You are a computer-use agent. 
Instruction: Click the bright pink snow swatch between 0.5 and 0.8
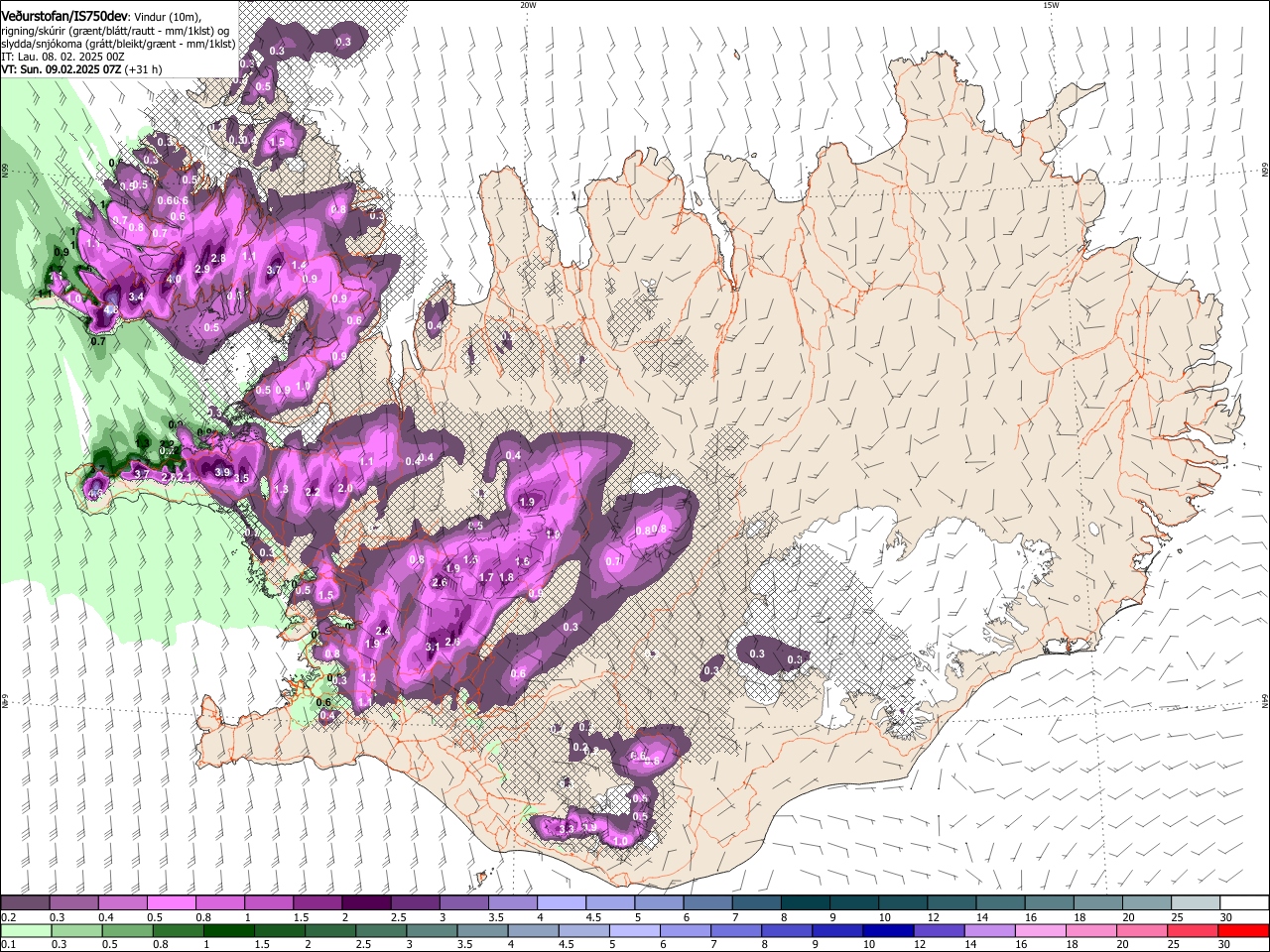pyautogui.click(x=172, y=903)
